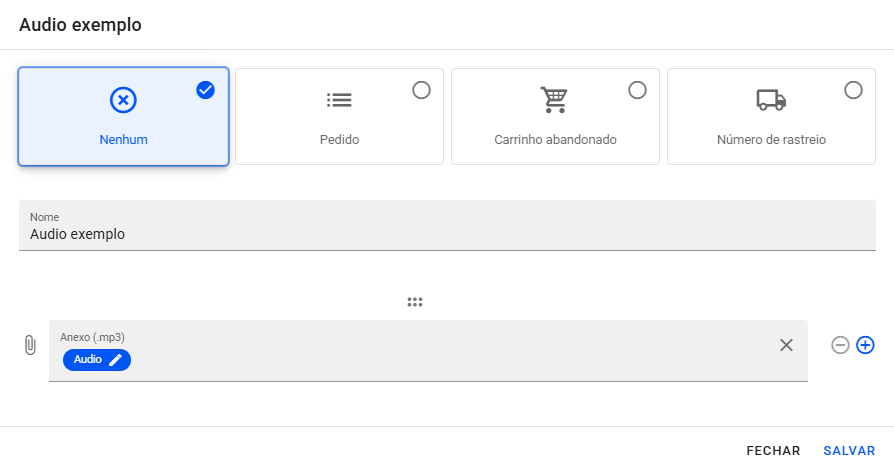Screen dimensions: 894x470
Task: Remove the attachment row with minus icon
Action: coord(840,345)
